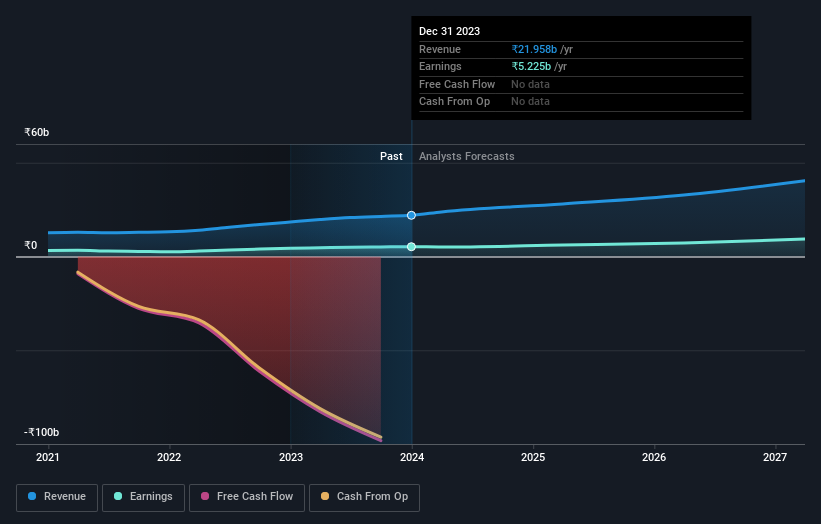821x524 pixels.
Task: Click the teal Earnings legend dot
Action: pyautogui.click(x=118, y=496)
